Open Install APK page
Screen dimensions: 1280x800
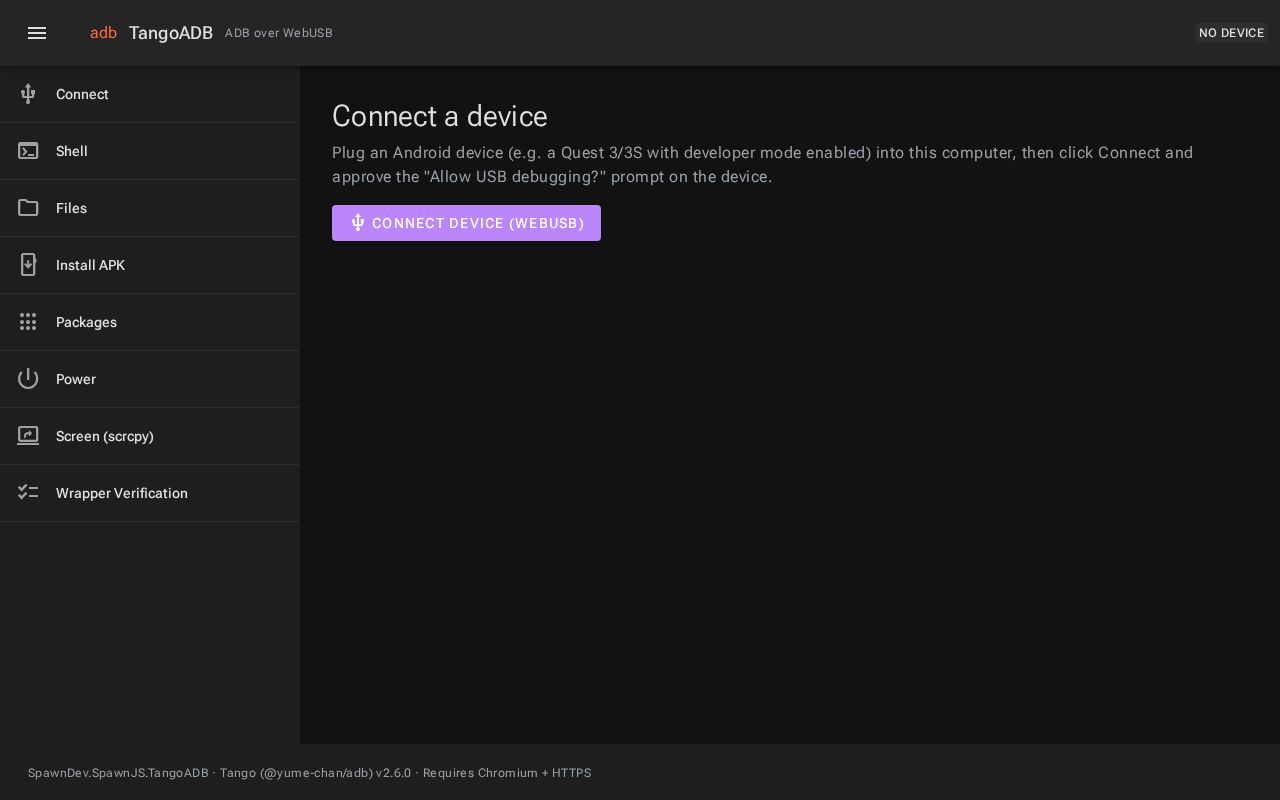[x=150, y=265]
